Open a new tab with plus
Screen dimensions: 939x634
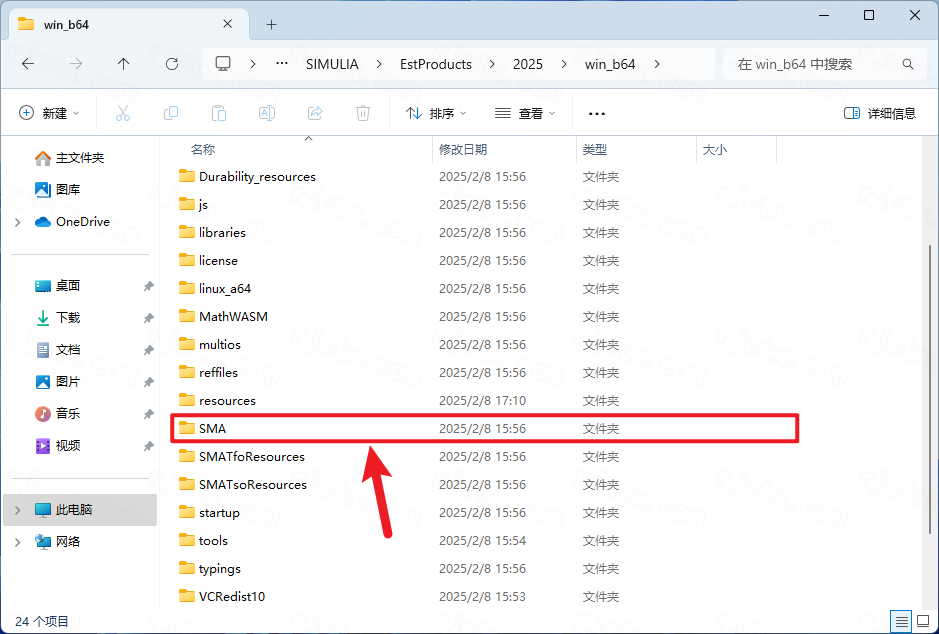(271, 25)
